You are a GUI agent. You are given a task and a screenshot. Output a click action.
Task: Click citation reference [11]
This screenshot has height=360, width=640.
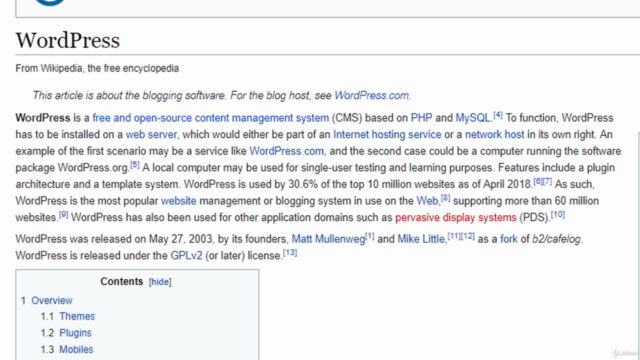click(x=454, y=236)
